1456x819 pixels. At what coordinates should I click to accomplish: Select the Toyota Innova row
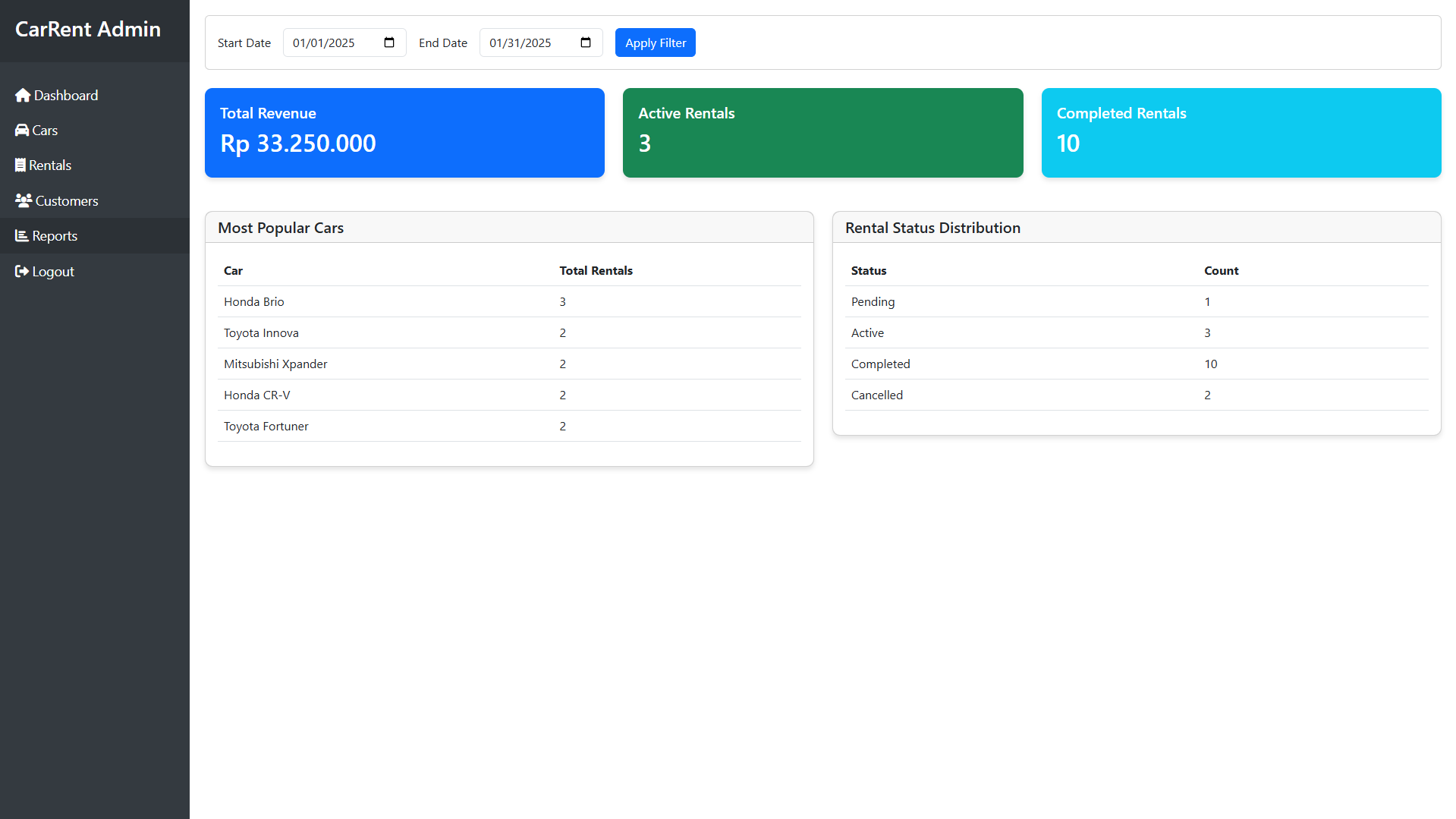(509, 332)
